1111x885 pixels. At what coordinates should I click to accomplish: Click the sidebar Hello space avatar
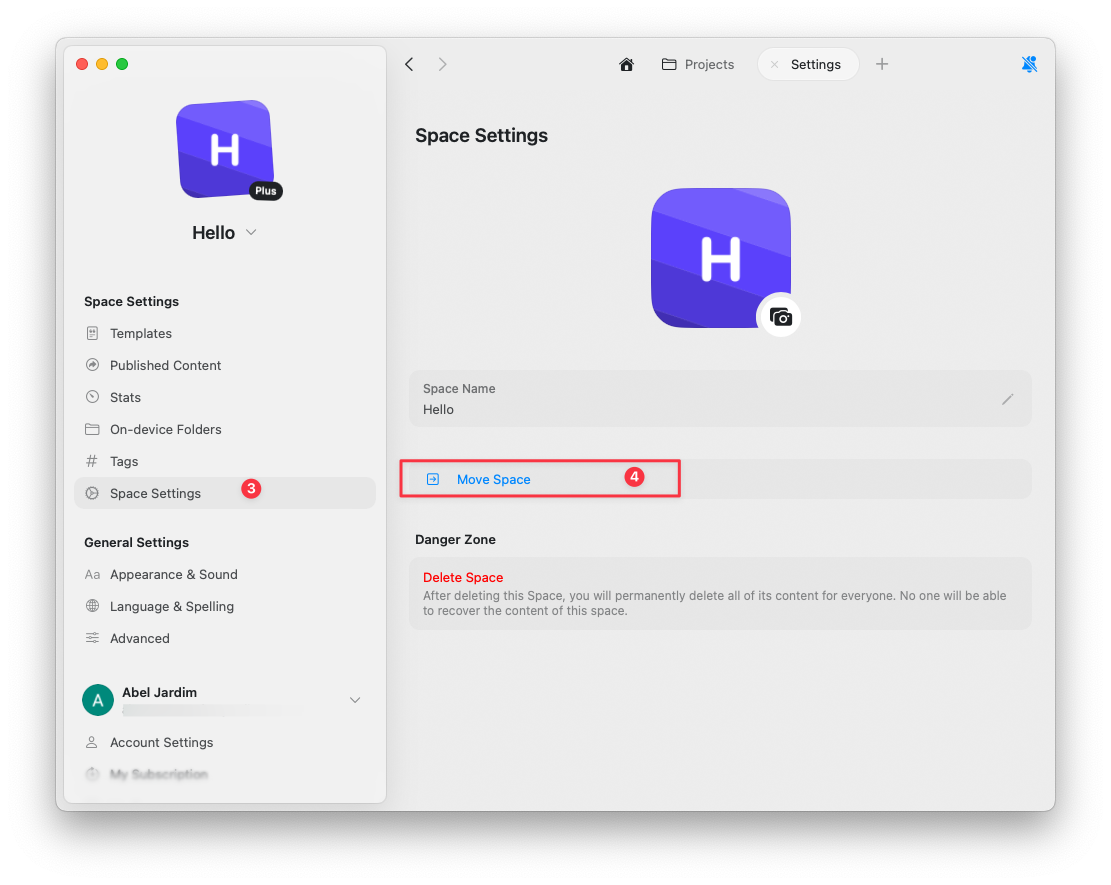225,149
